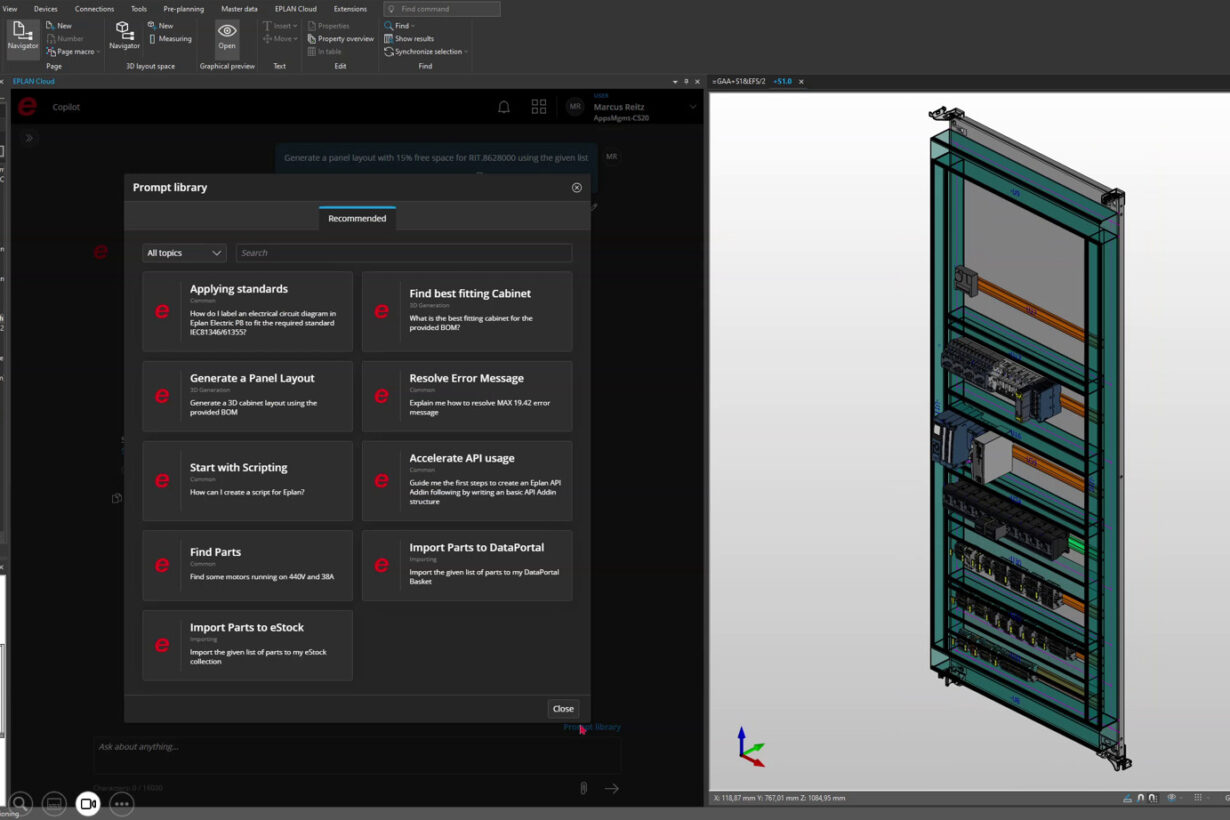
Task: Open the Tools ribbon tab
Action: pyautogui.click(x=138, y=9)
